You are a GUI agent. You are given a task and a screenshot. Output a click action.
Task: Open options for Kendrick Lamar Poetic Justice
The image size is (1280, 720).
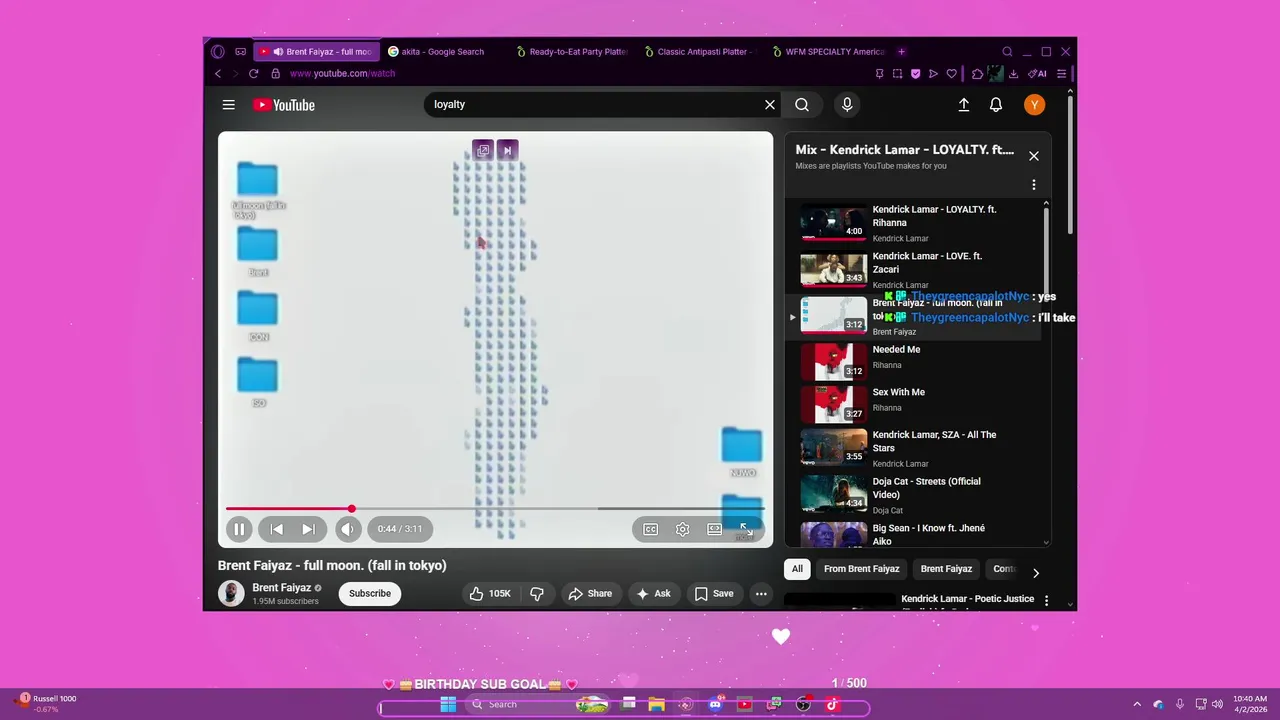coord(1046,600)
